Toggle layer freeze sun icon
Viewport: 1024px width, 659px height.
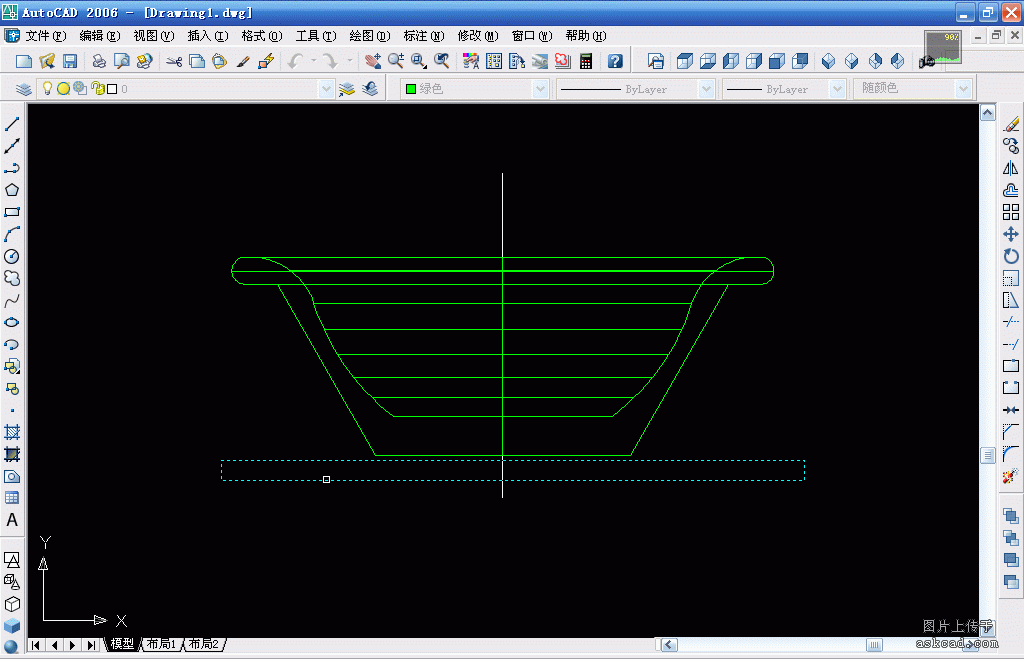63,89
